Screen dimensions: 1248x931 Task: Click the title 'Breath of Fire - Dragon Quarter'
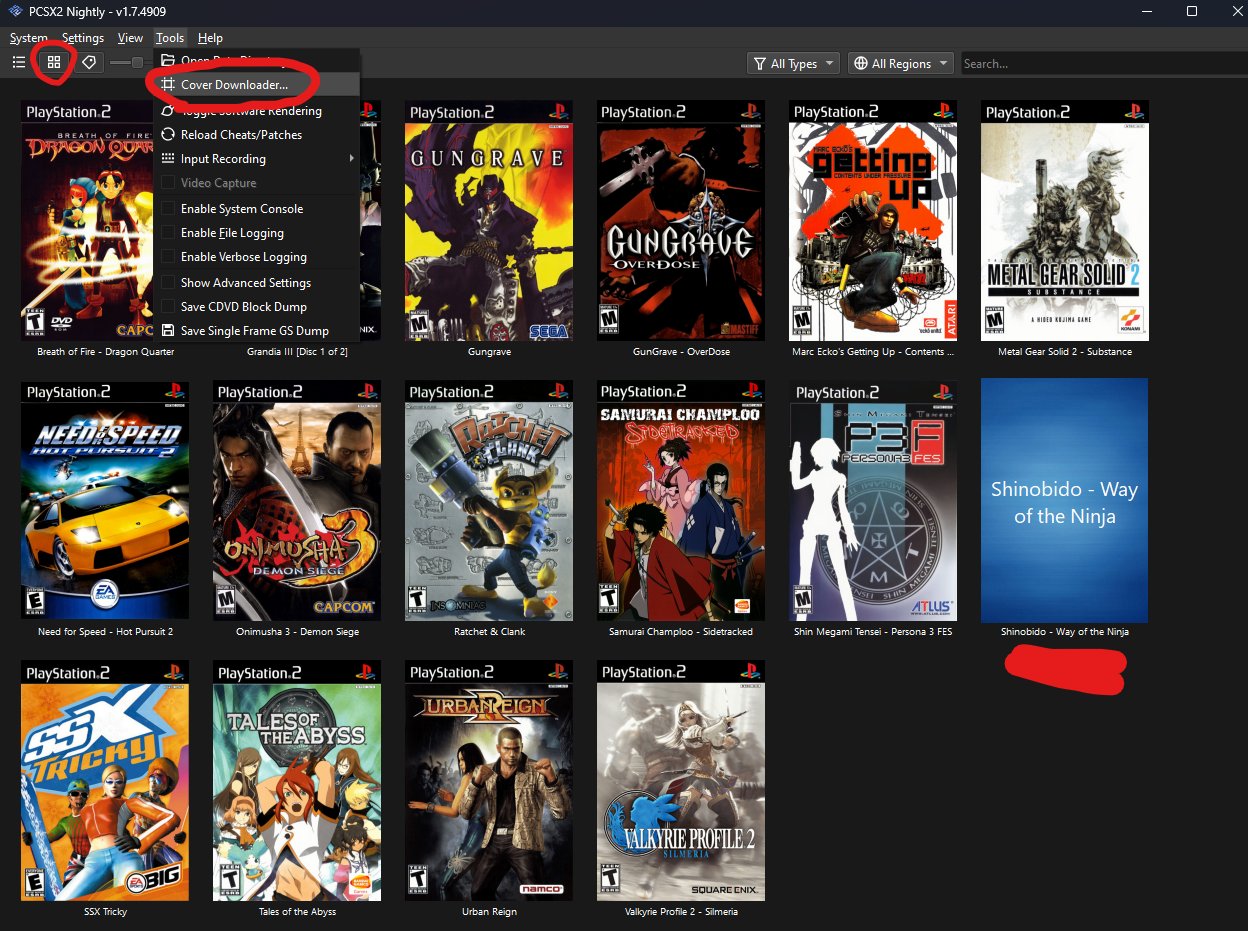tap(105, 352)
